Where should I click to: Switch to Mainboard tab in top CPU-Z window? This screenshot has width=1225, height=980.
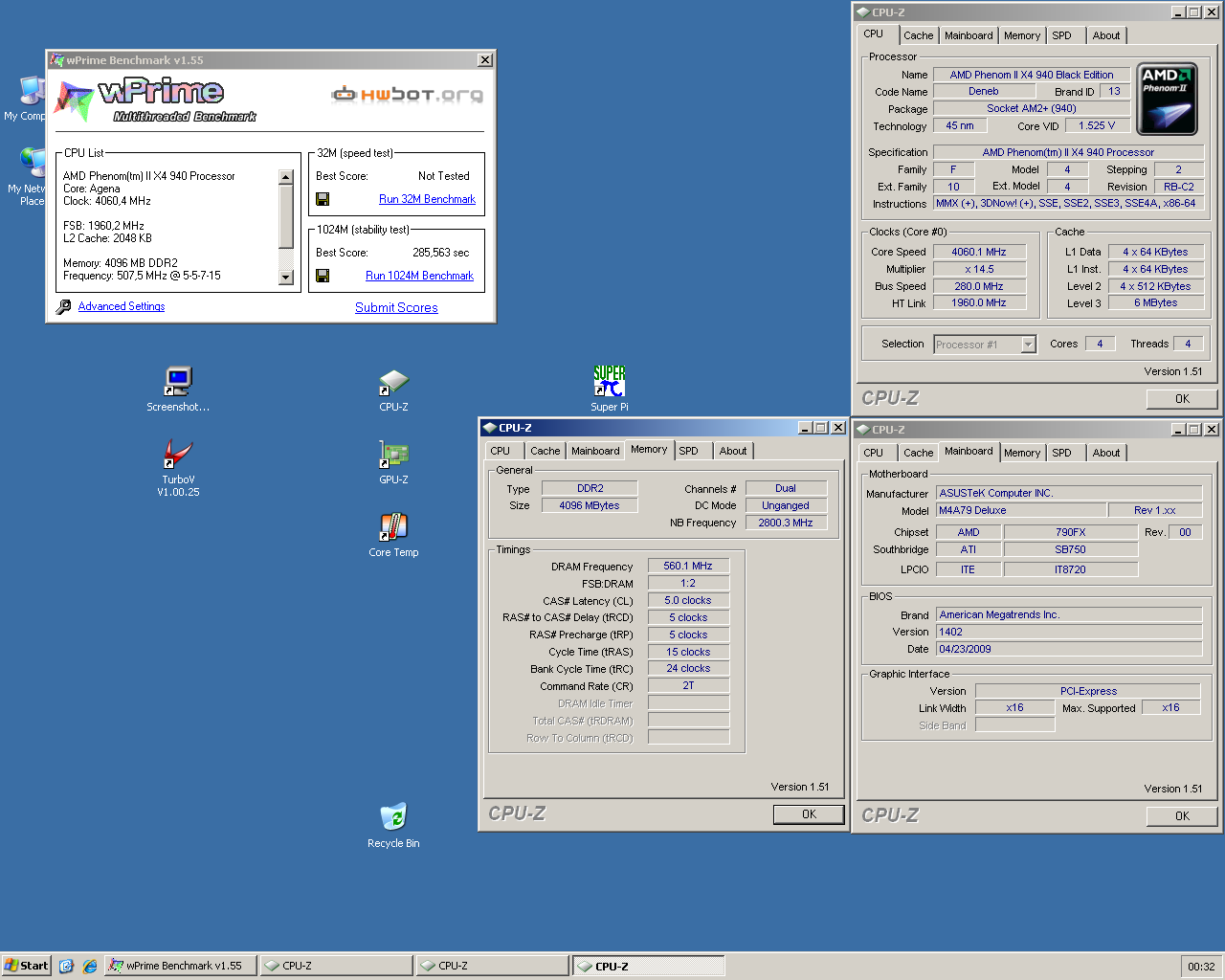pyautogui.click(x=969, y=35)
